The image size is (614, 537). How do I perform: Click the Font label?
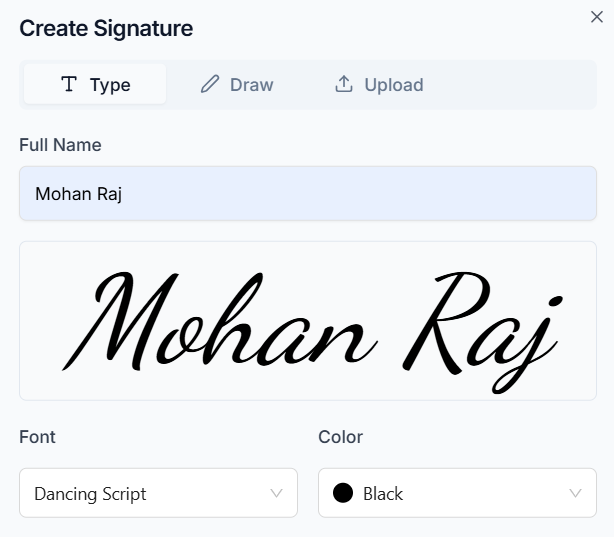[x=37, y=437]
